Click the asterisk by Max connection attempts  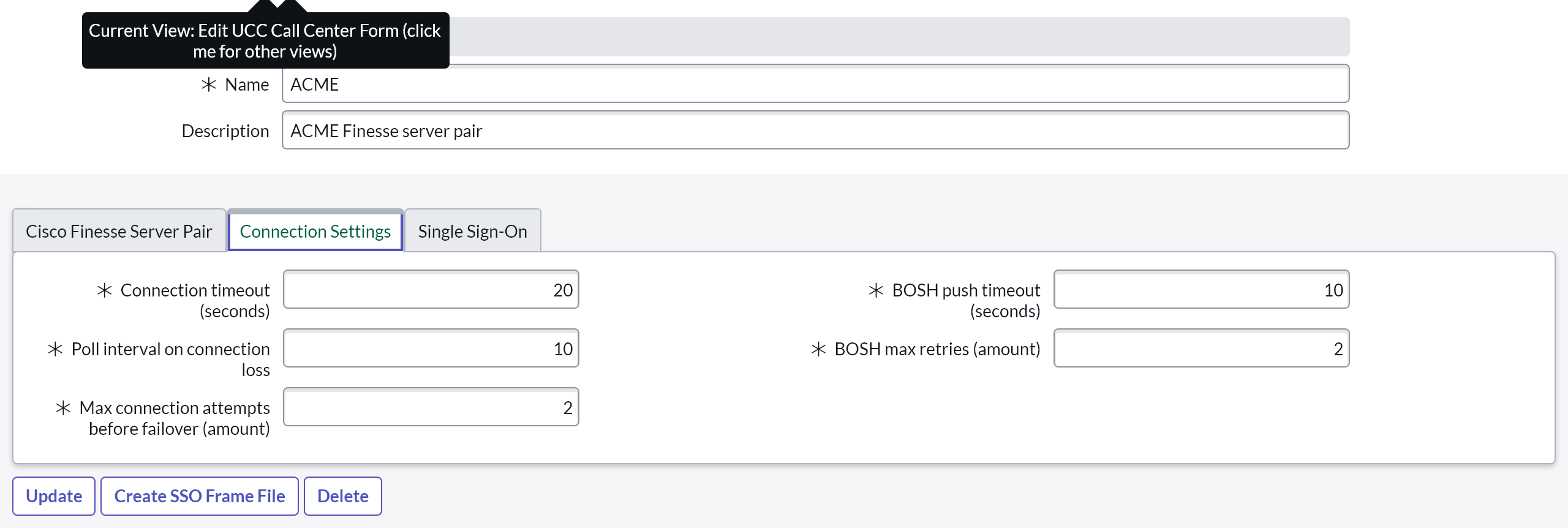(64, 408)
